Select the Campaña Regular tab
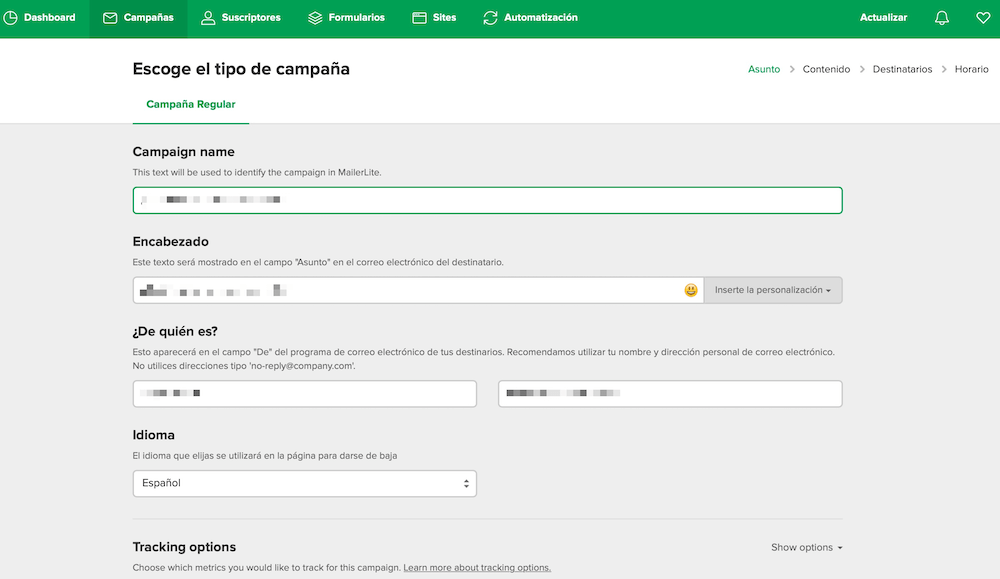1000x579 pixels. pos(191,104)
